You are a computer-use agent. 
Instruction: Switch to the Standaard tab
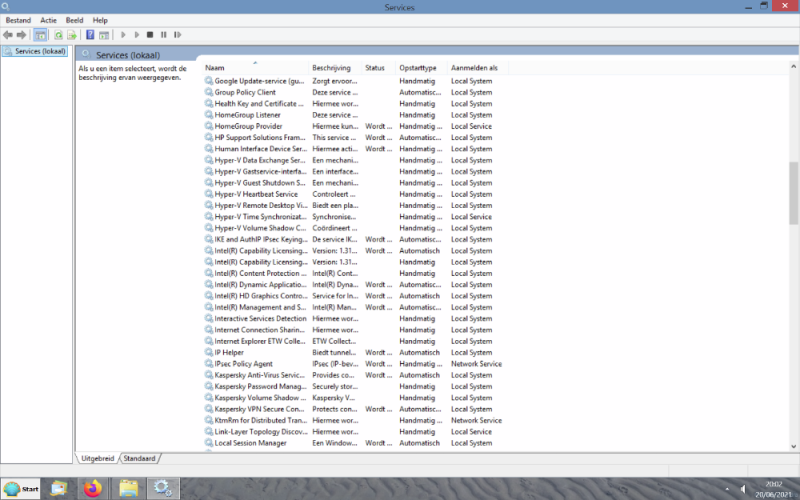(x=139, y=458)
